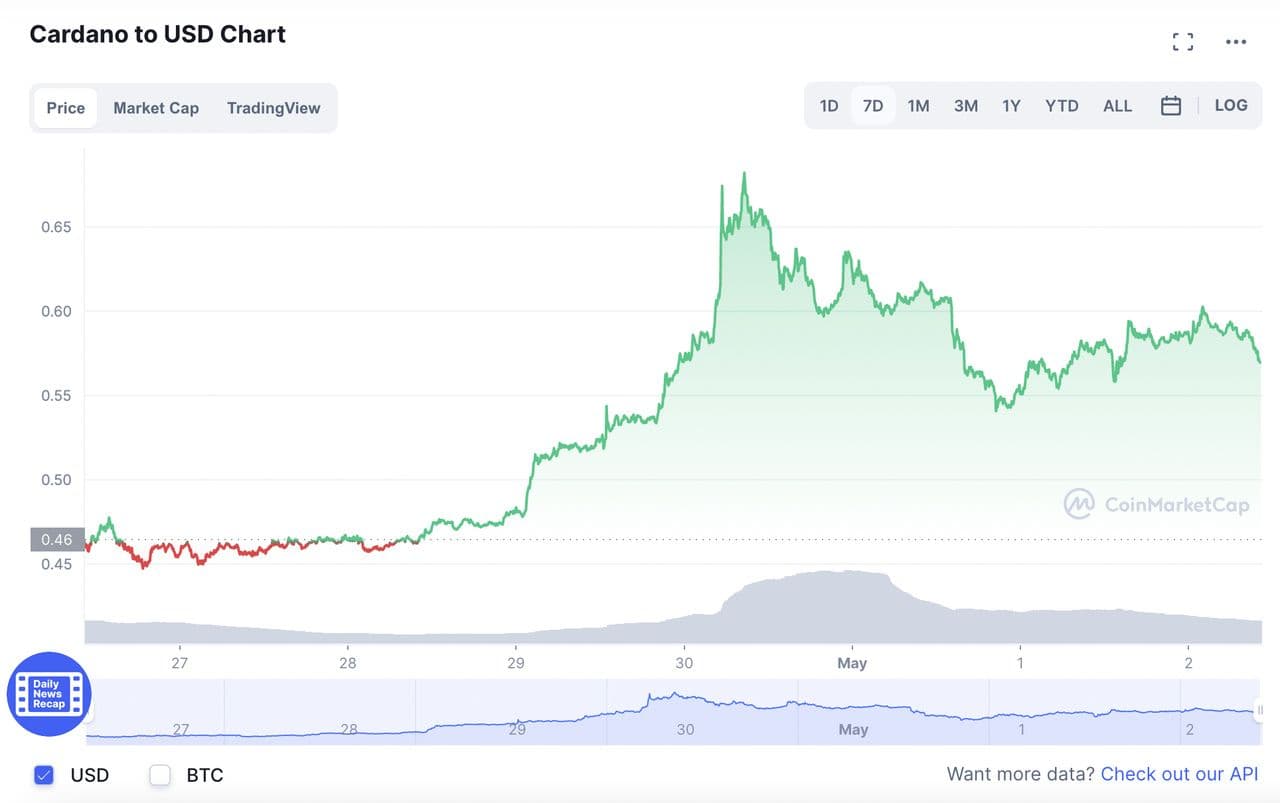Switch chart to 3M range
The width and height of the screenshot is (1280, 803).
coord(965,106)
